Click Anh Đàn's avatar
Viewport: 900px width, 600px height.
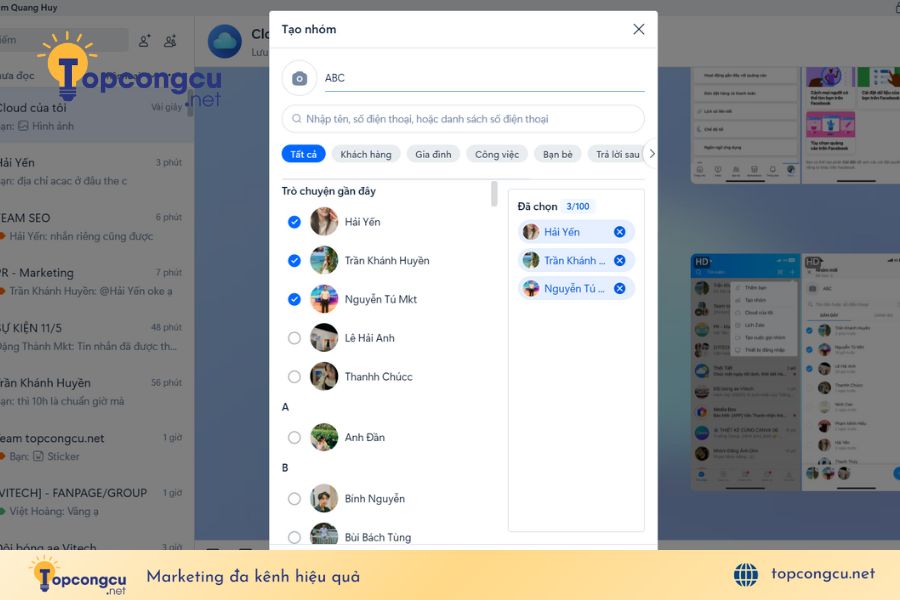tap(324, 438)
